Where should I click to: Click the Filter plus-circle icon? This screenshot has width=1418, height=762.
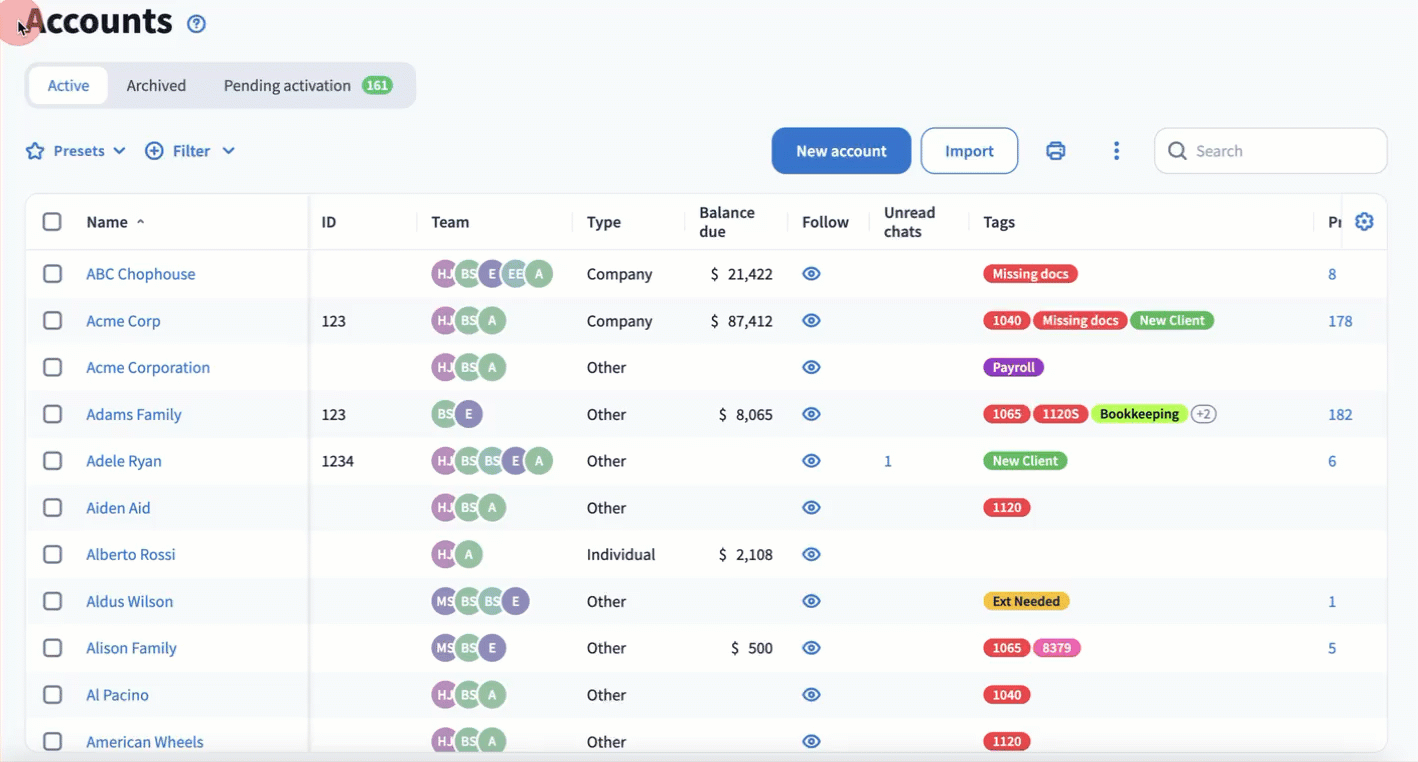(x=154, y=151)
